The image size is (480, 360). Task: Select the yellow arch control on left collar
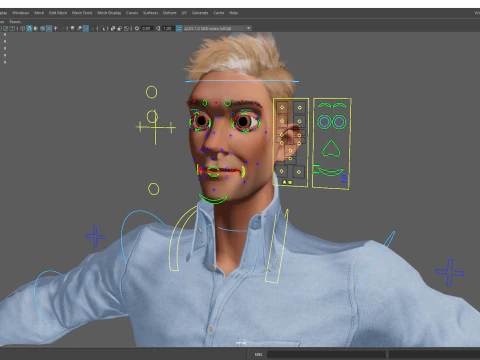pos(182,239)
